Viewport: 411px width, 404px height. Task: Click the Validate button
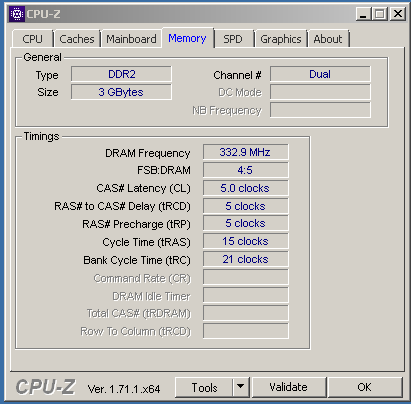click(x=288, y=387)
